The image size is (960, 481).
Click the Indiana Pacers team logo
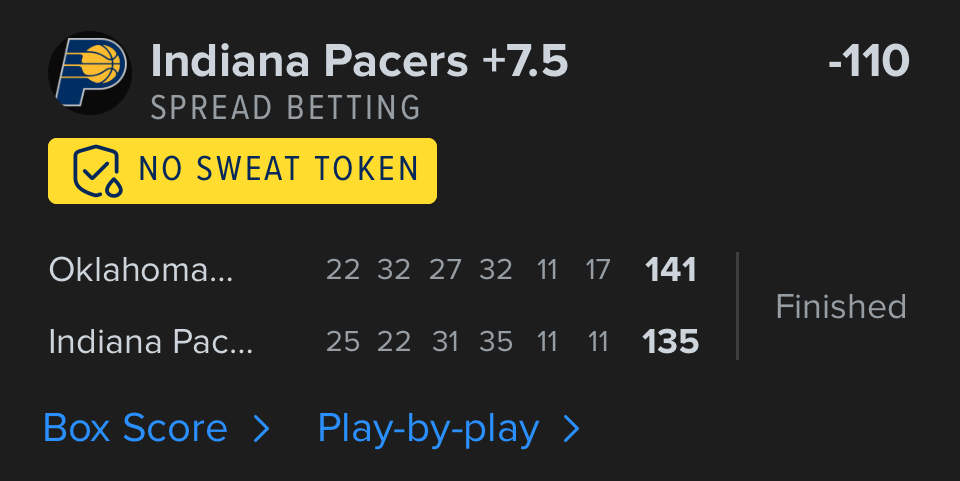(x=90, y=71)
